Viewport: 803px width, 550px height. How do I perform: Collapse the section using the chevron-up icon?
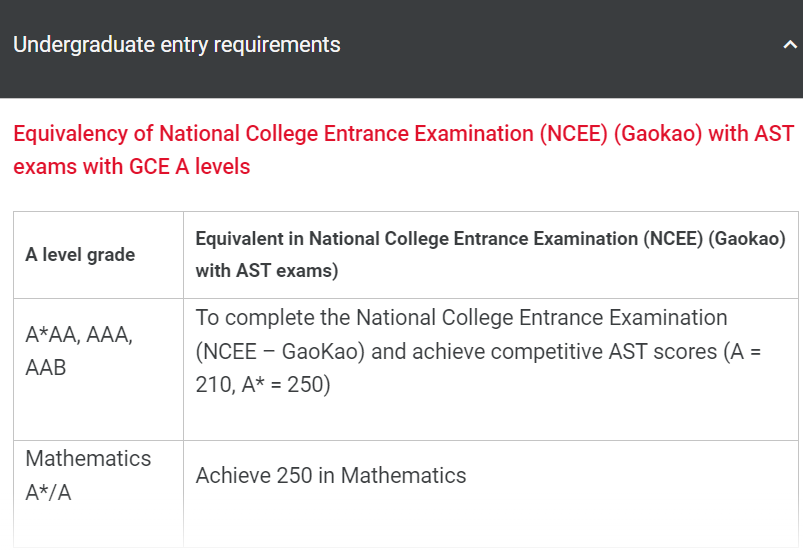point(790,45)
